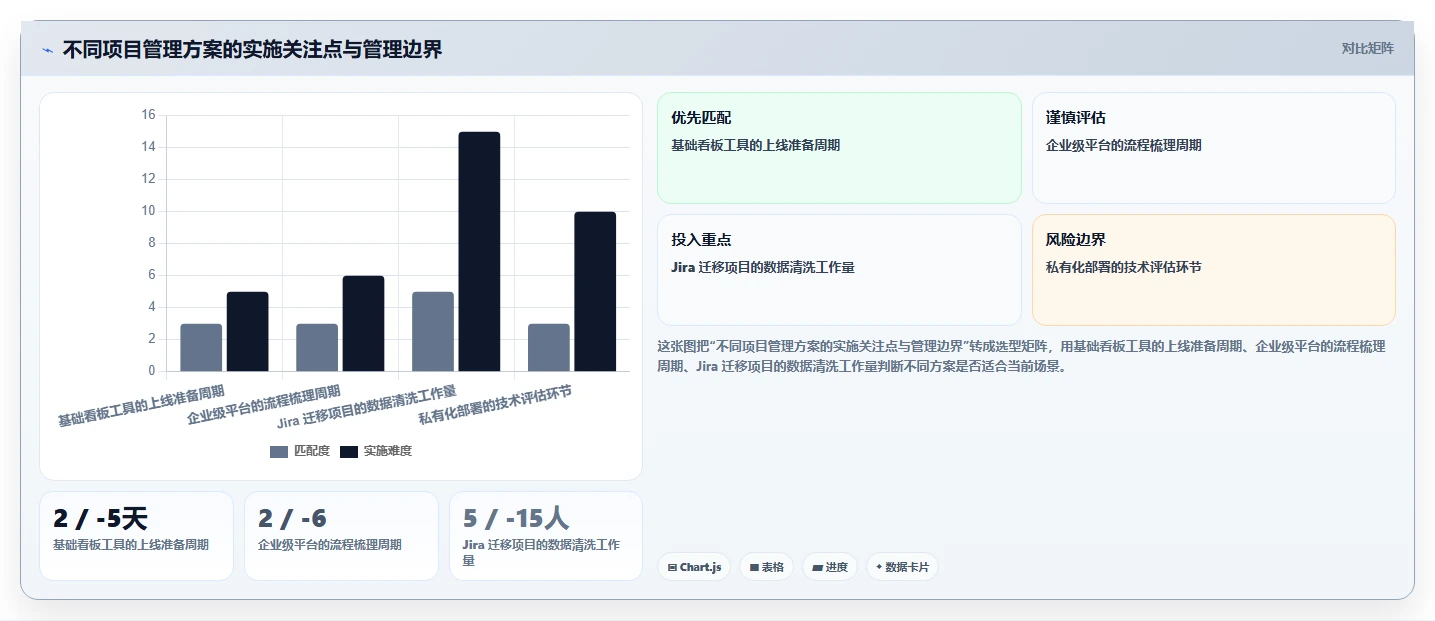Click the y-axis value 16
The image size is (1435, 621).
point(148,115)
